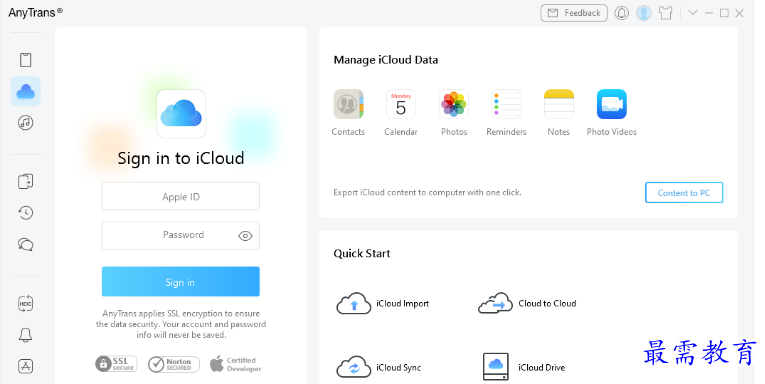The image size is (765, 384).
Task: Open Backup Manager history clock icon
Action: coord(25,213)
